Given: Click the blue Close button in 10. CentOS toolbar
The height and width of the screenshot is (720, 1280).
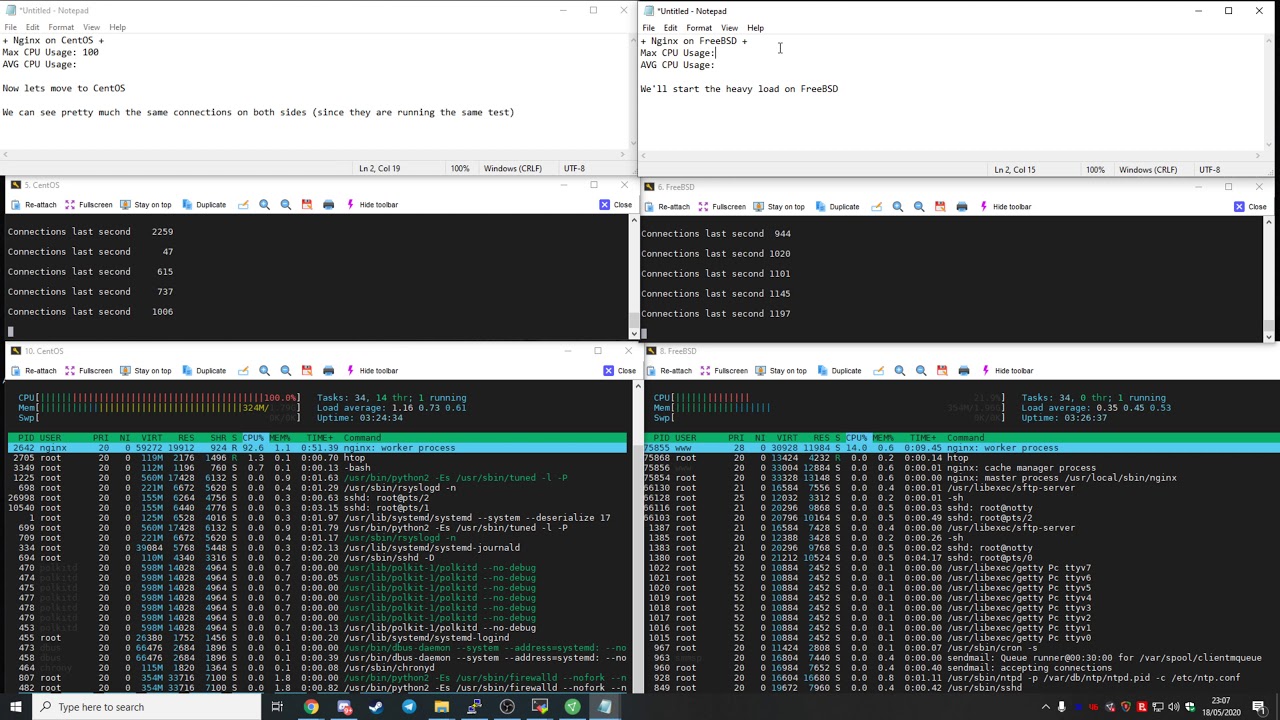Looking at the screenshot, I should [x=619, y=371].
